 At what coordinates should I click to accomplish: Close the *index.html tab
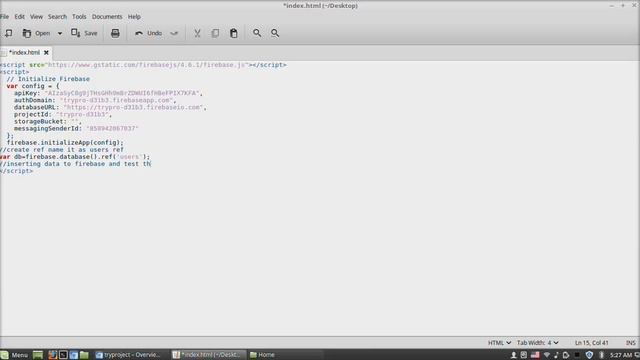click(46, 53)
